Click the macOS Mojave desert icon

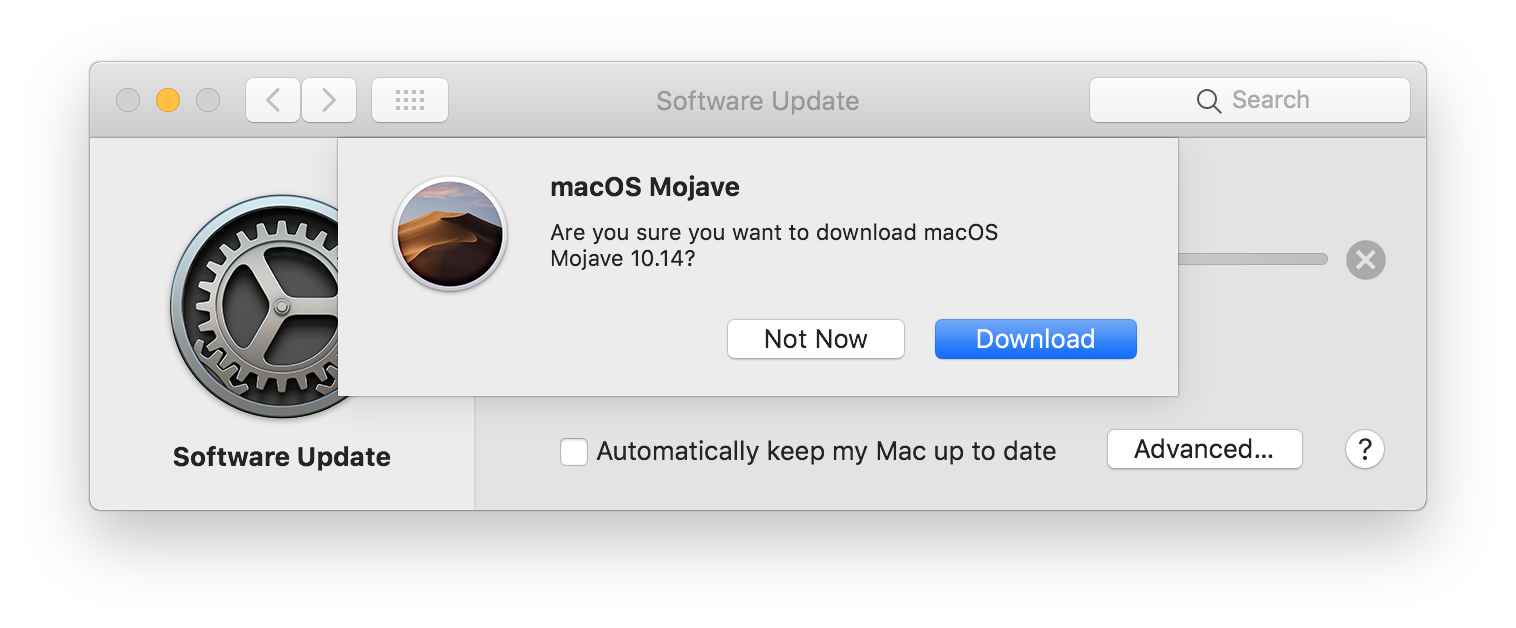coord(450,234)
